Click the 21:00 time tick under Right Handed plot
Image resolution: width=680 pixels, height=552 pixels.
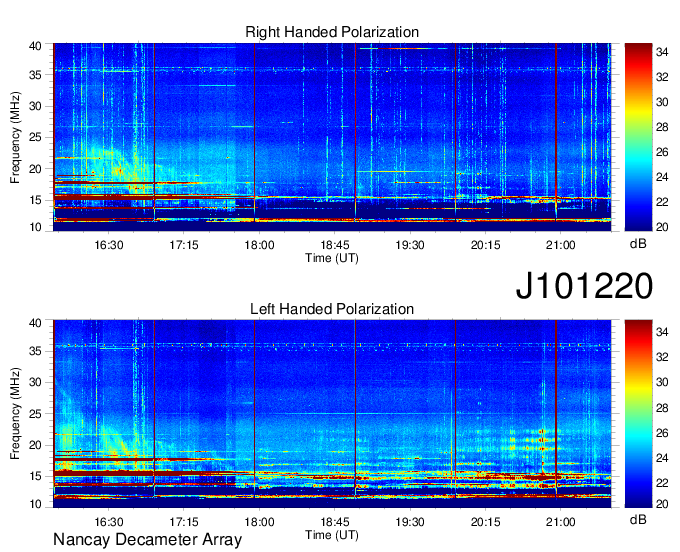pyautogui.click(x=561, y=245)
